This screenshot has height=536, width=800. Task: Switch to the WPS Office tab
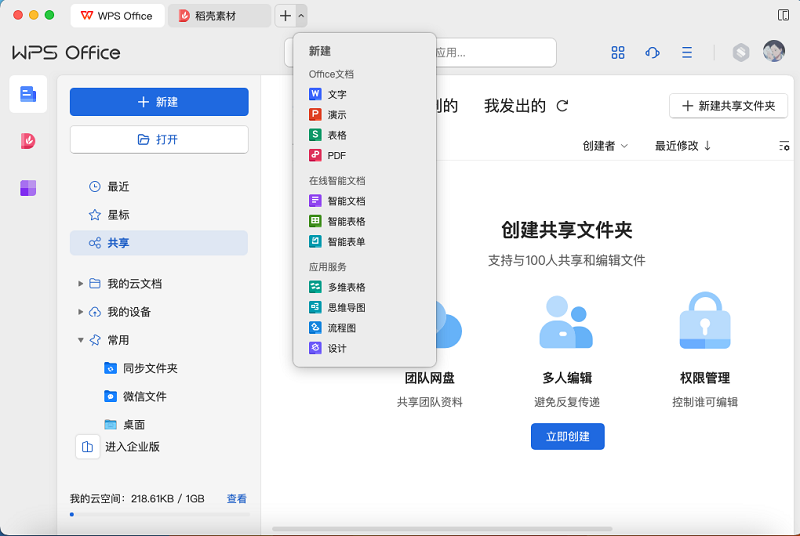coord(117,16)
